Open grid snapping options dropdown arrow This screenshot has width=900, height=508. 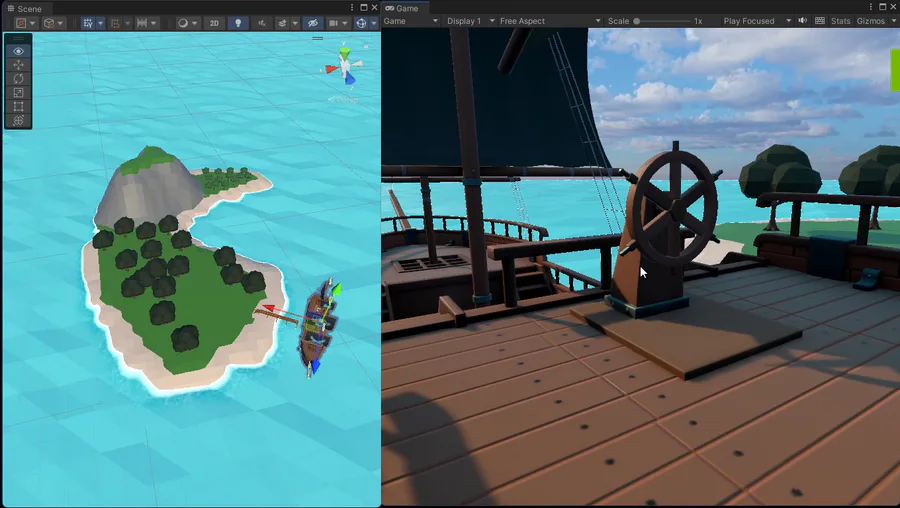[x=127, y=23]
